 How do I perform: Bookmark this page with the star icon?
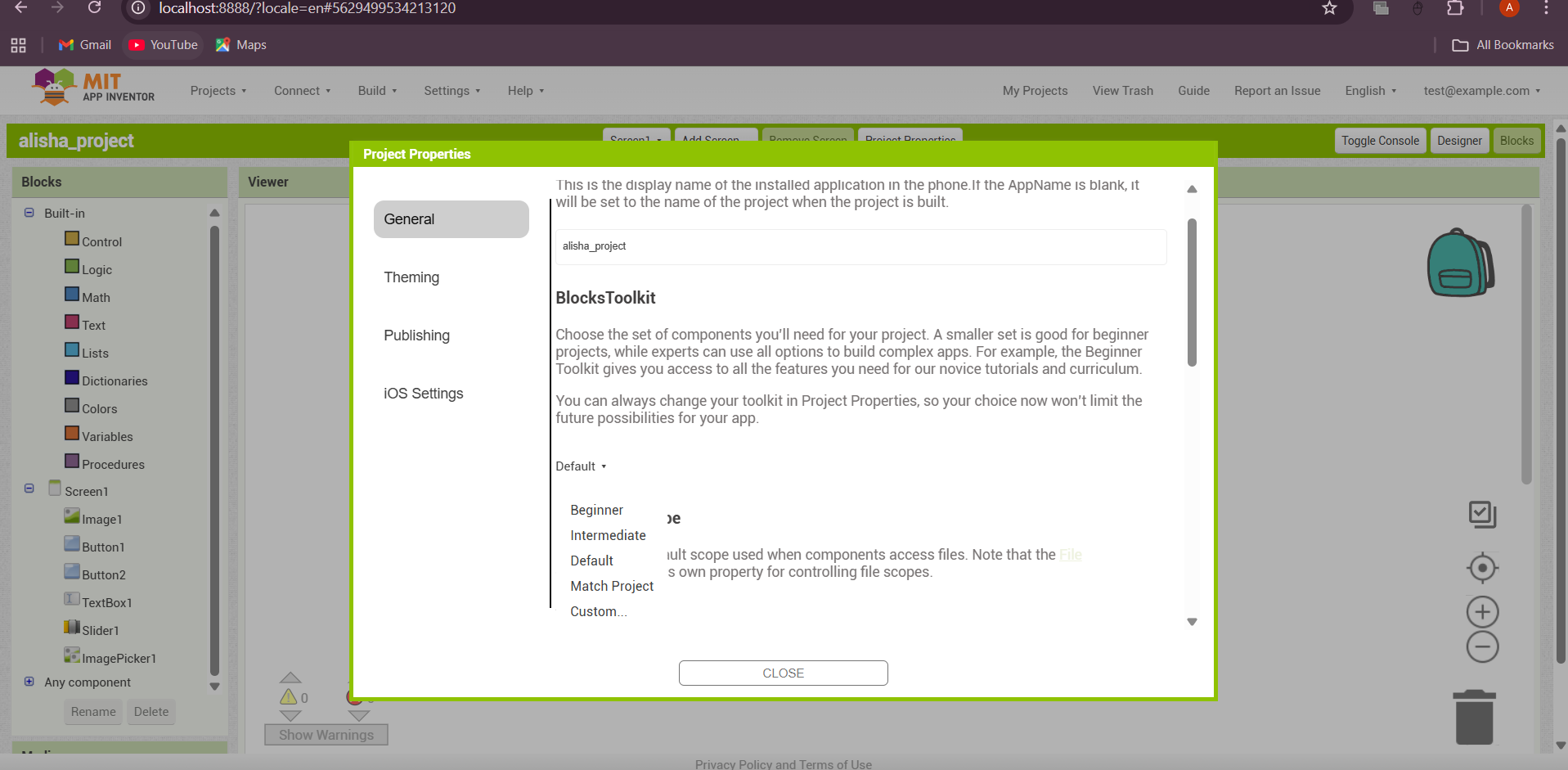pyautogui.click(x=1329, y=8)
